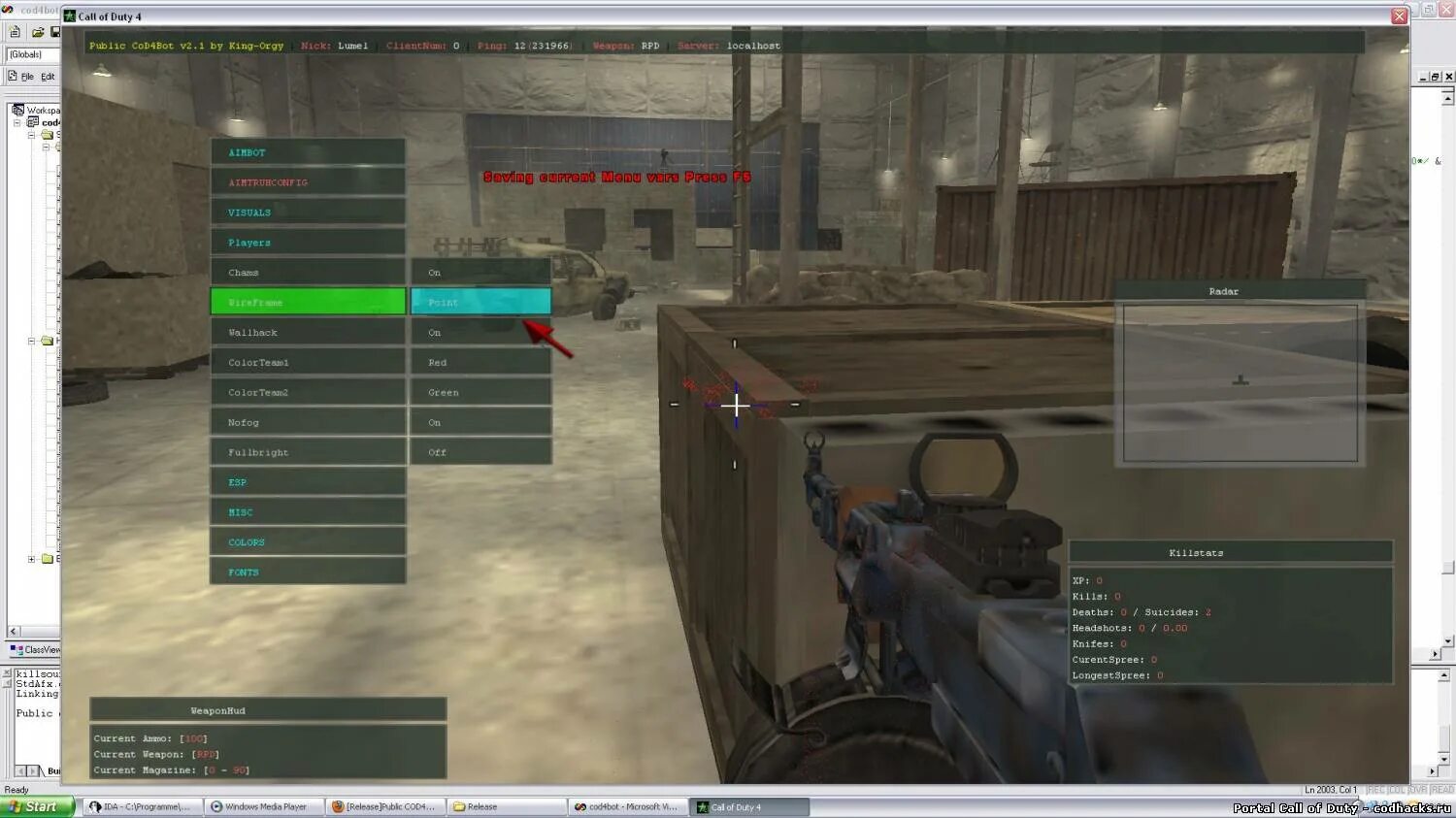
Task: Select the Chams menu entry
Action: click(308, 273)
